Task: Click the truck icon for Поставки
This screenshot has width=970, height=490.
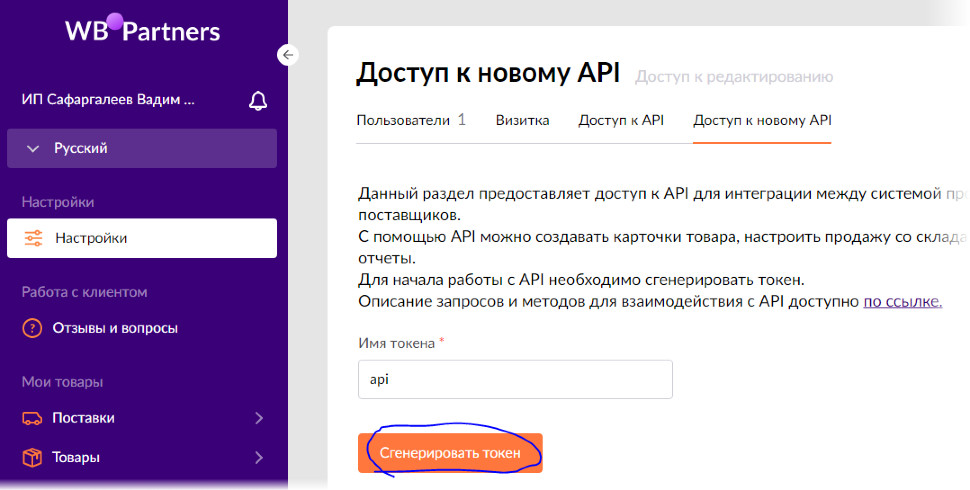Action: point(33,418)
